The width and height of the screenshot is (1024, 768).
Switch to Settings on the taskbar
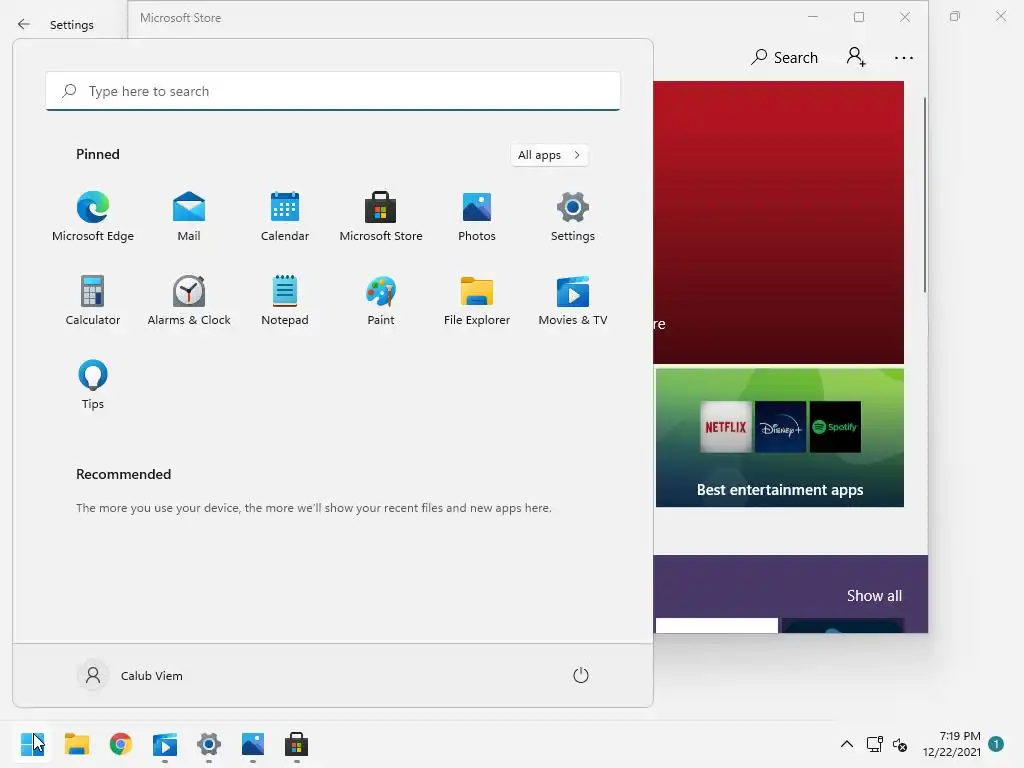pyautogui.click(x=209, y=744)
